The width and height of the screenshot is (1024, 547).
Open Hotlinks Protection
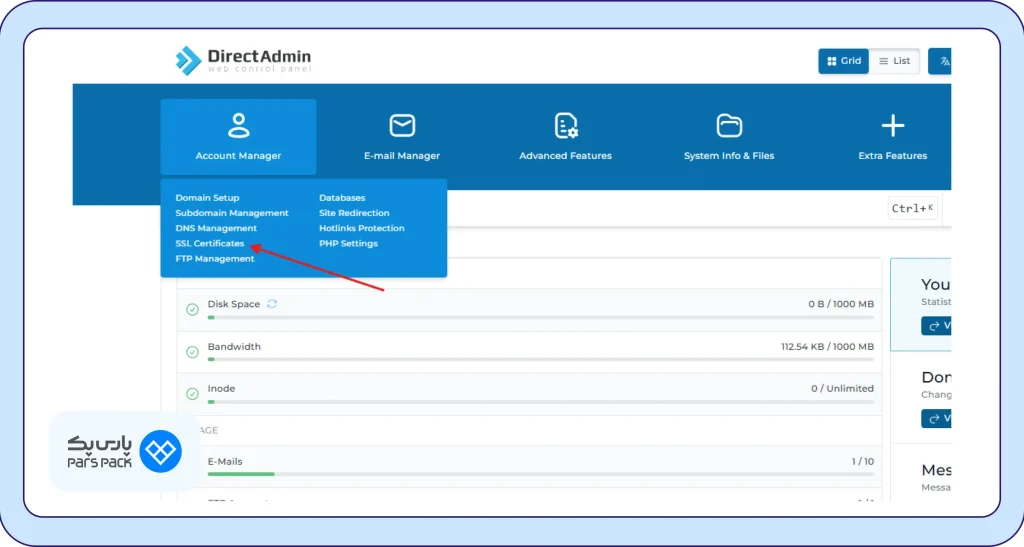point(362,228)
